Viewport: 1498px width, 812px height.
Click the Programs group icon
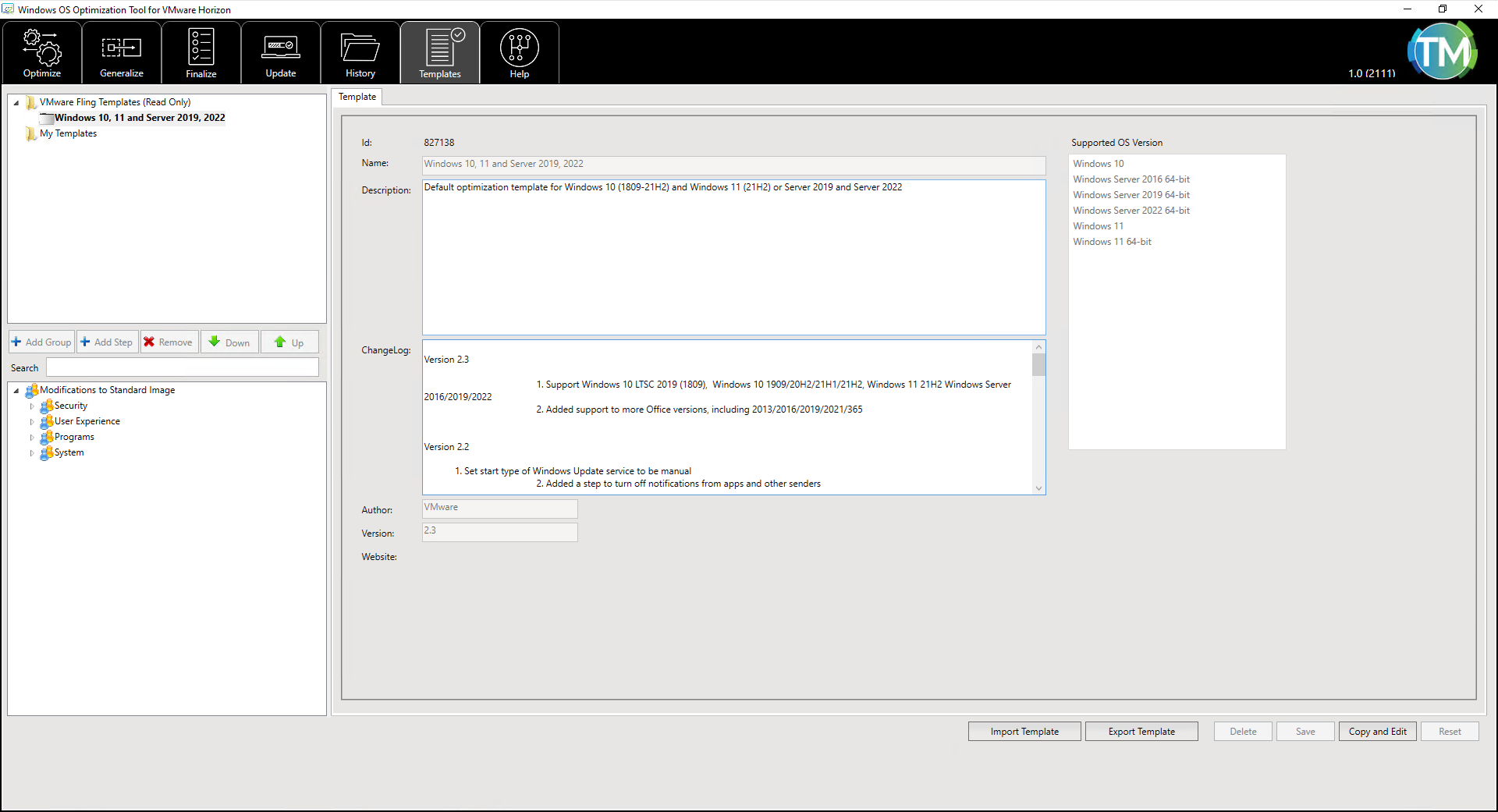pos(47,437)
